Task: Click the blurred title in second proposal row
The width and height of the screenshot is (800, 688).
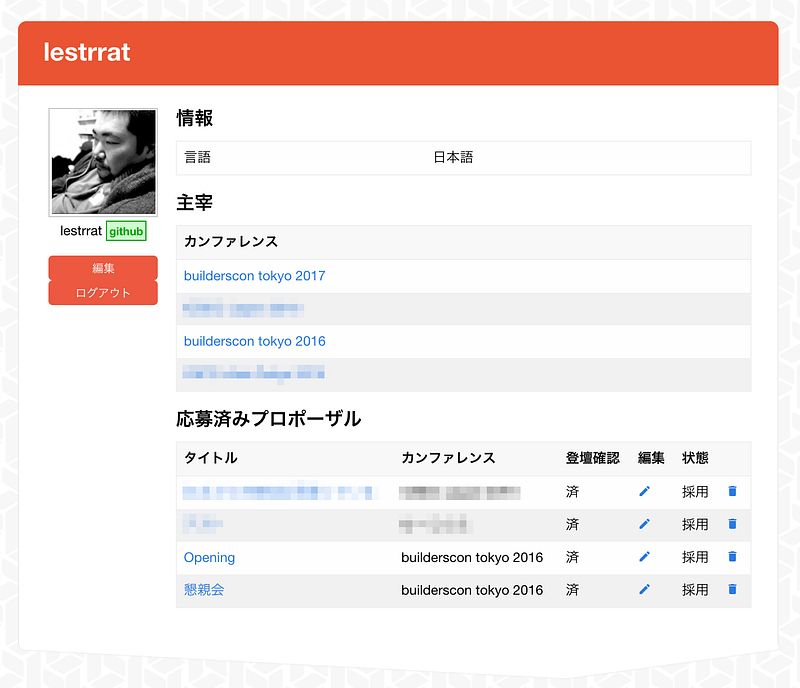Action: [203, 524]
